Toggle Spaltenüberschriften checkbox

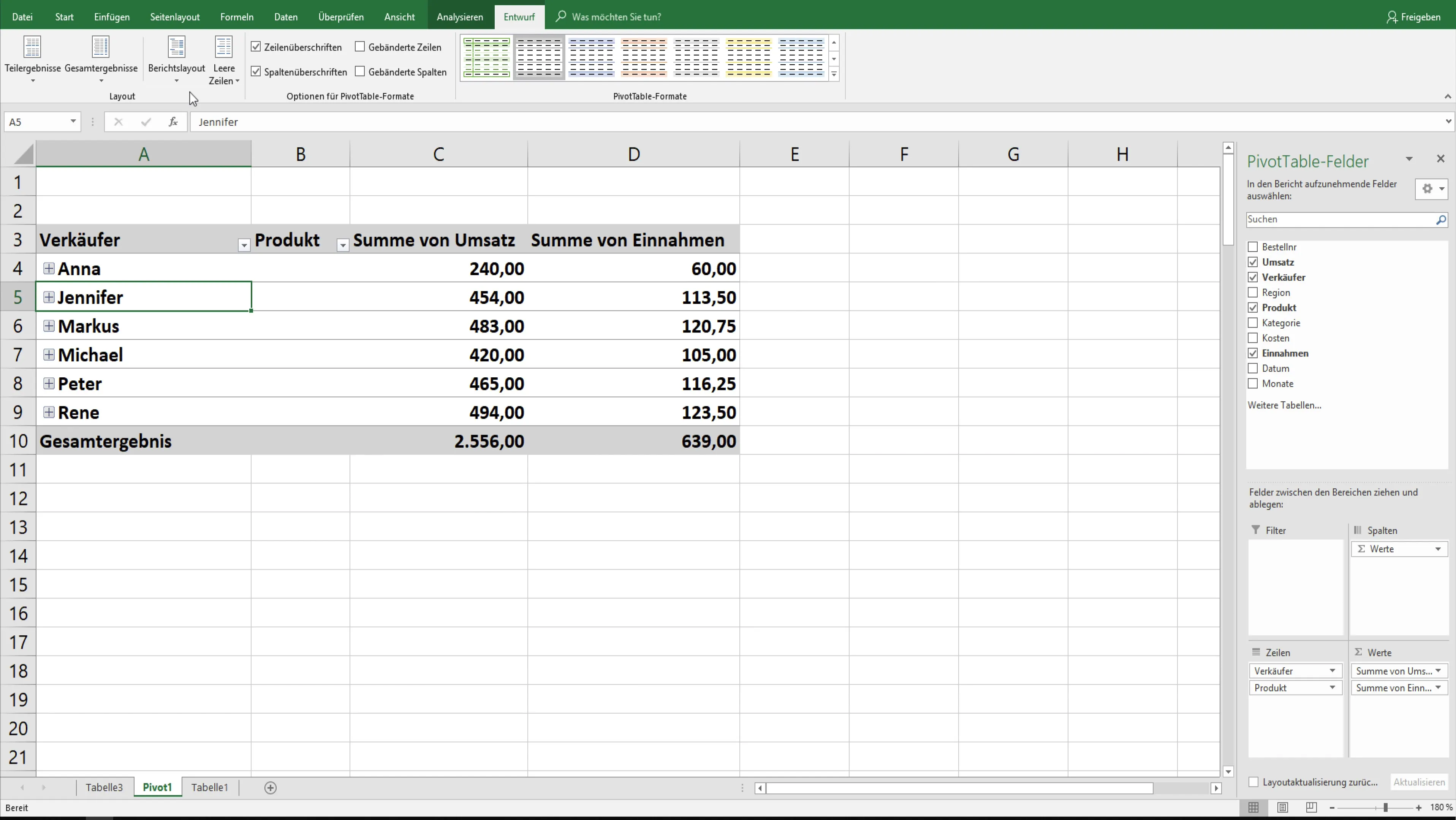coord(256,72)
